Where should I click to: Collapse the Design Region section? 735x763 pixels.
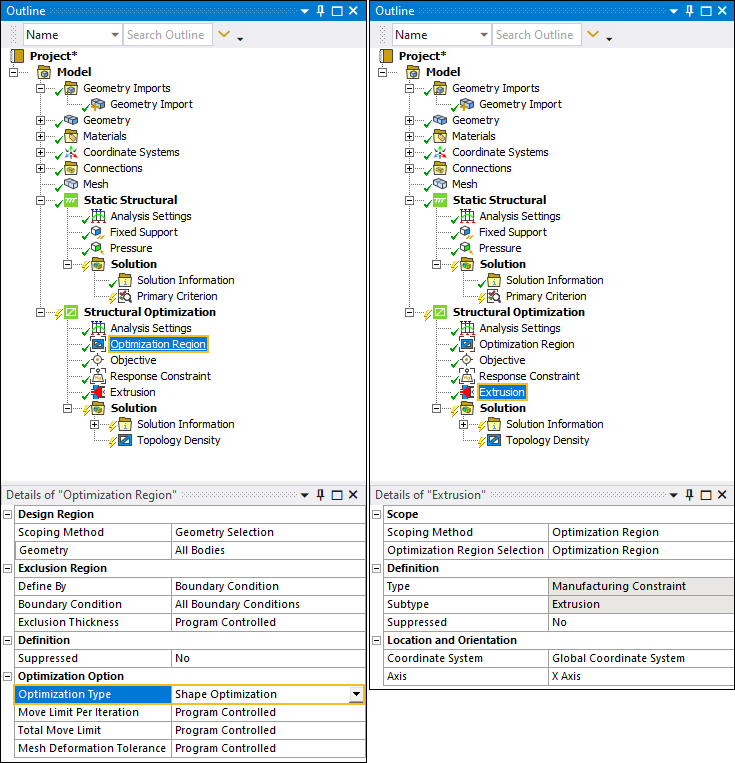coord(9,514)
